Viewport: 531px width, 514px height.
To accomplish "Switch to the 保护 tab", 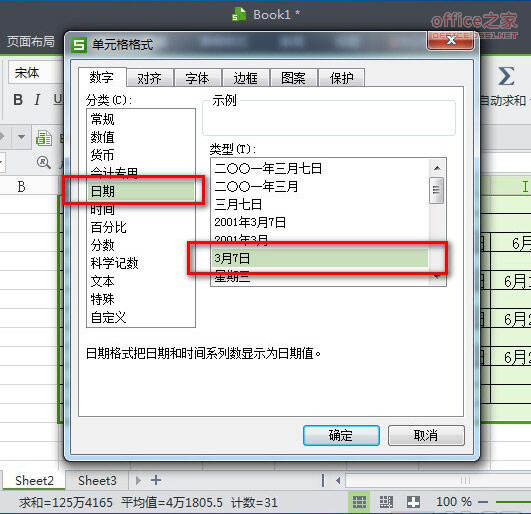I will [341, 78].
